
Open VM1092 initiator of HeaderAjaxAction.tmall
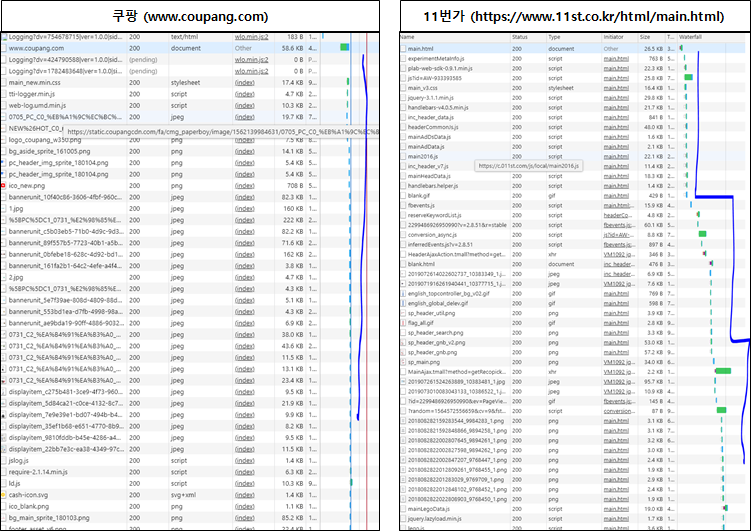click(x=619, y=254)
